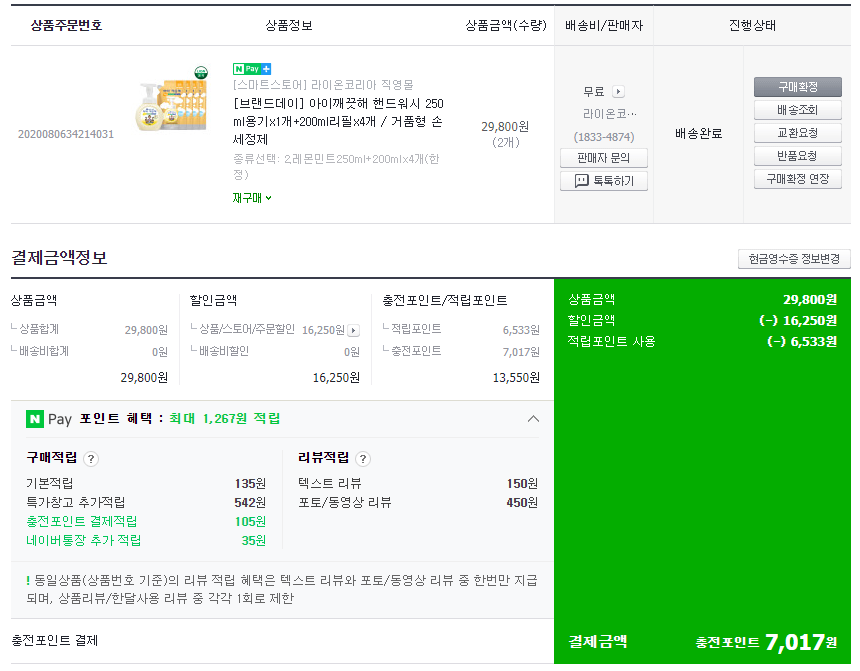The image size is (860, 671).
Task: Click the N Pay plus badge icon
Action: coord(252,69)
